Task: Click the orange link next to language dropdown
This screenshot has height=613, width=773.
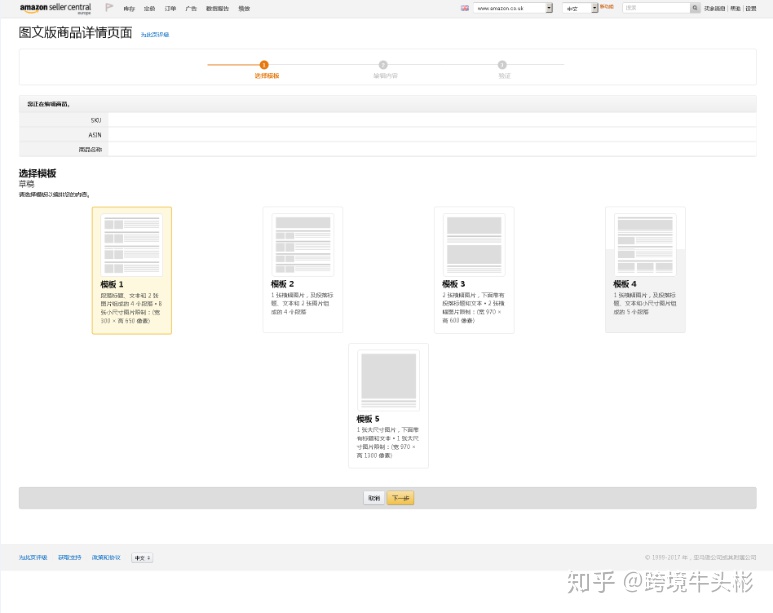Action: point(606,7)
